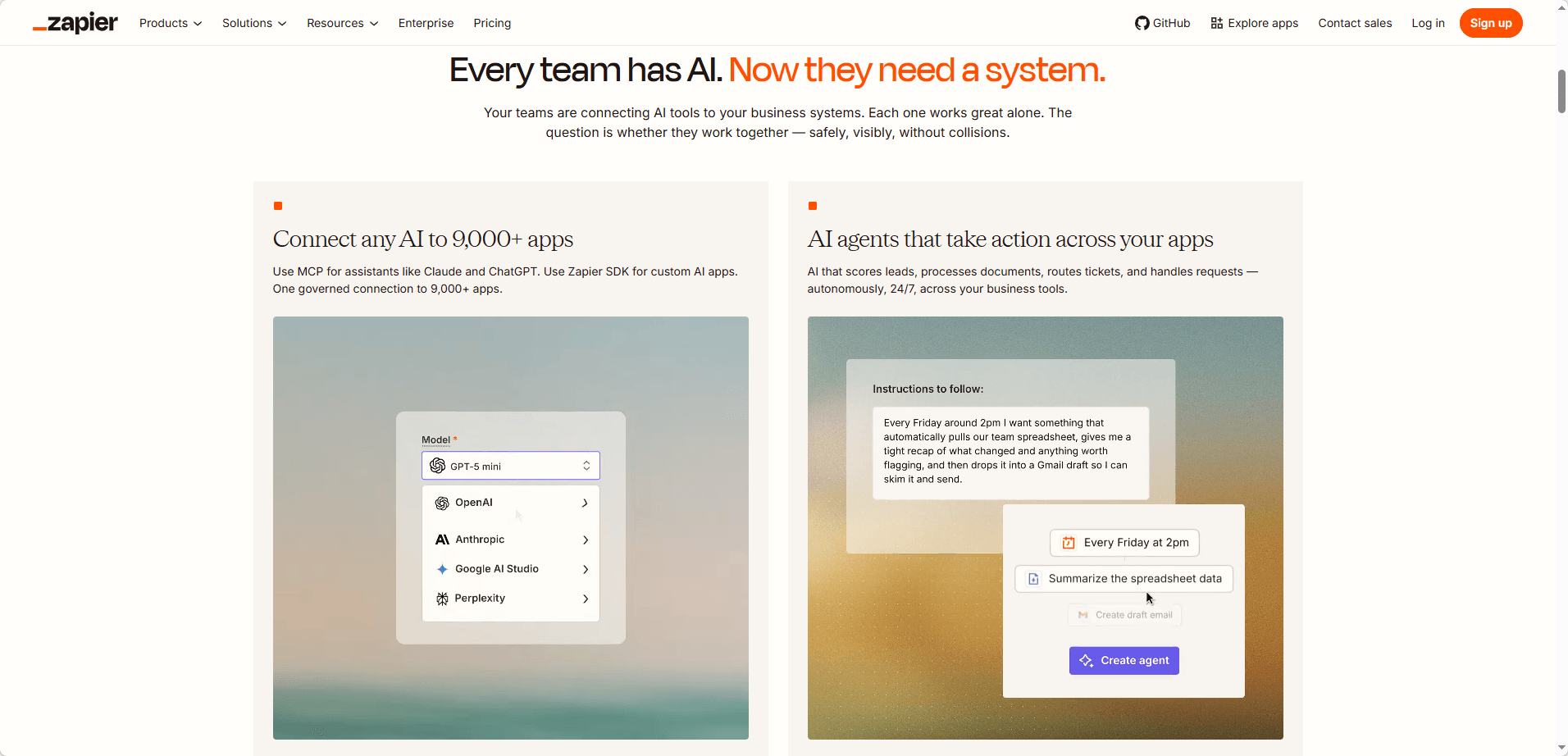Open the GPT-5 mini model selector
Image resolution: width=1568 pixels, height=756 pixels.
511,466
